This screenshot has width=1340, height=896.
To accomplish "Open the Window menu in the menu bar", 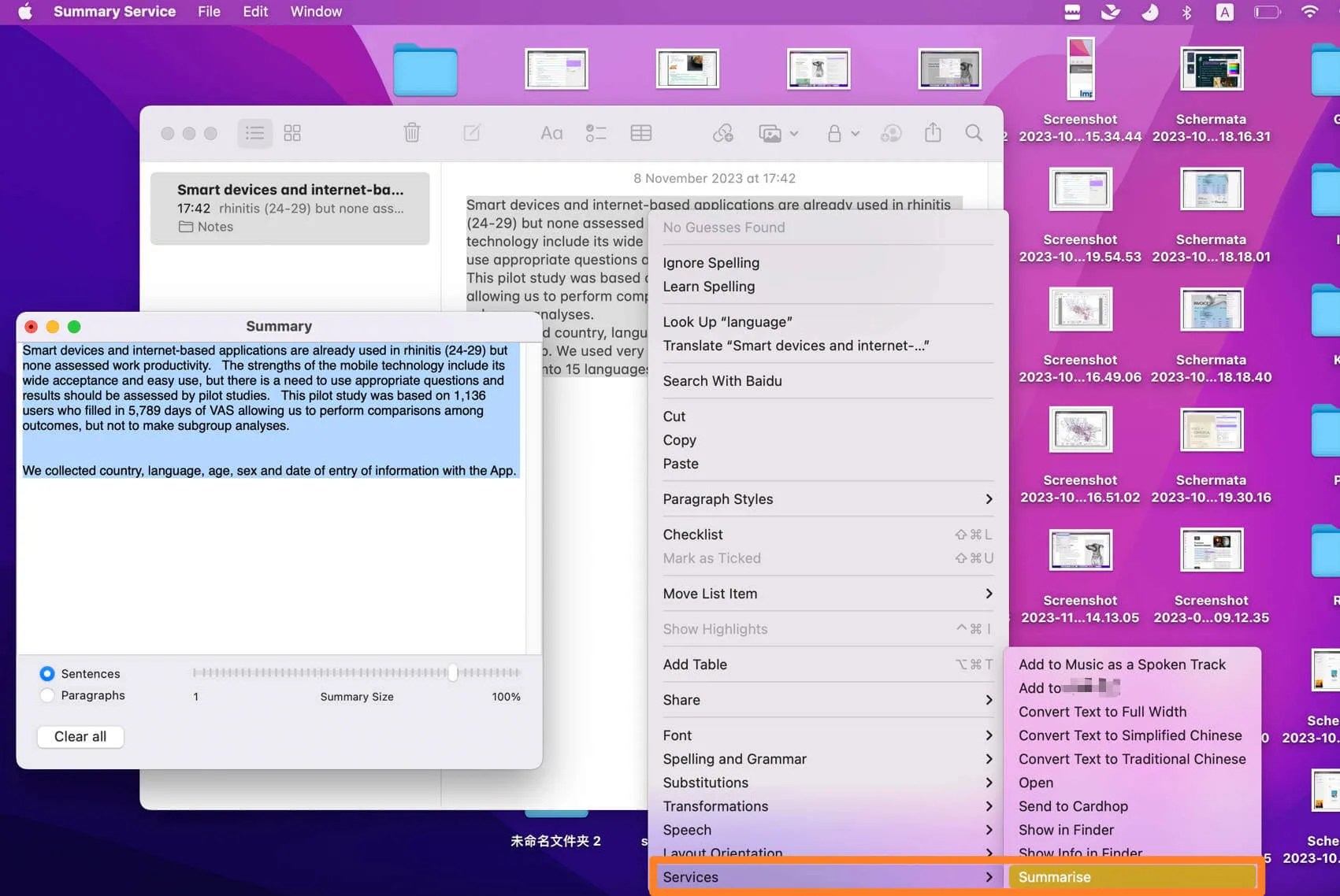I will (315, 11).
